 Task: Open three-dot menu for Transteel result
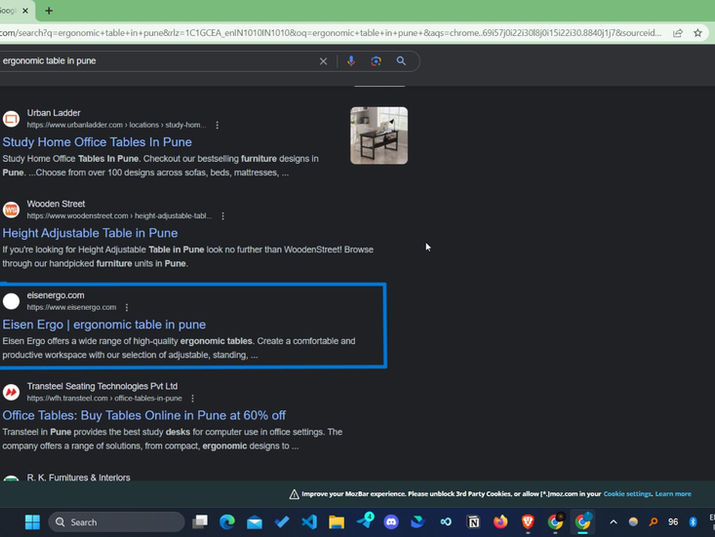pyautogui.click(x=192, y=398)
